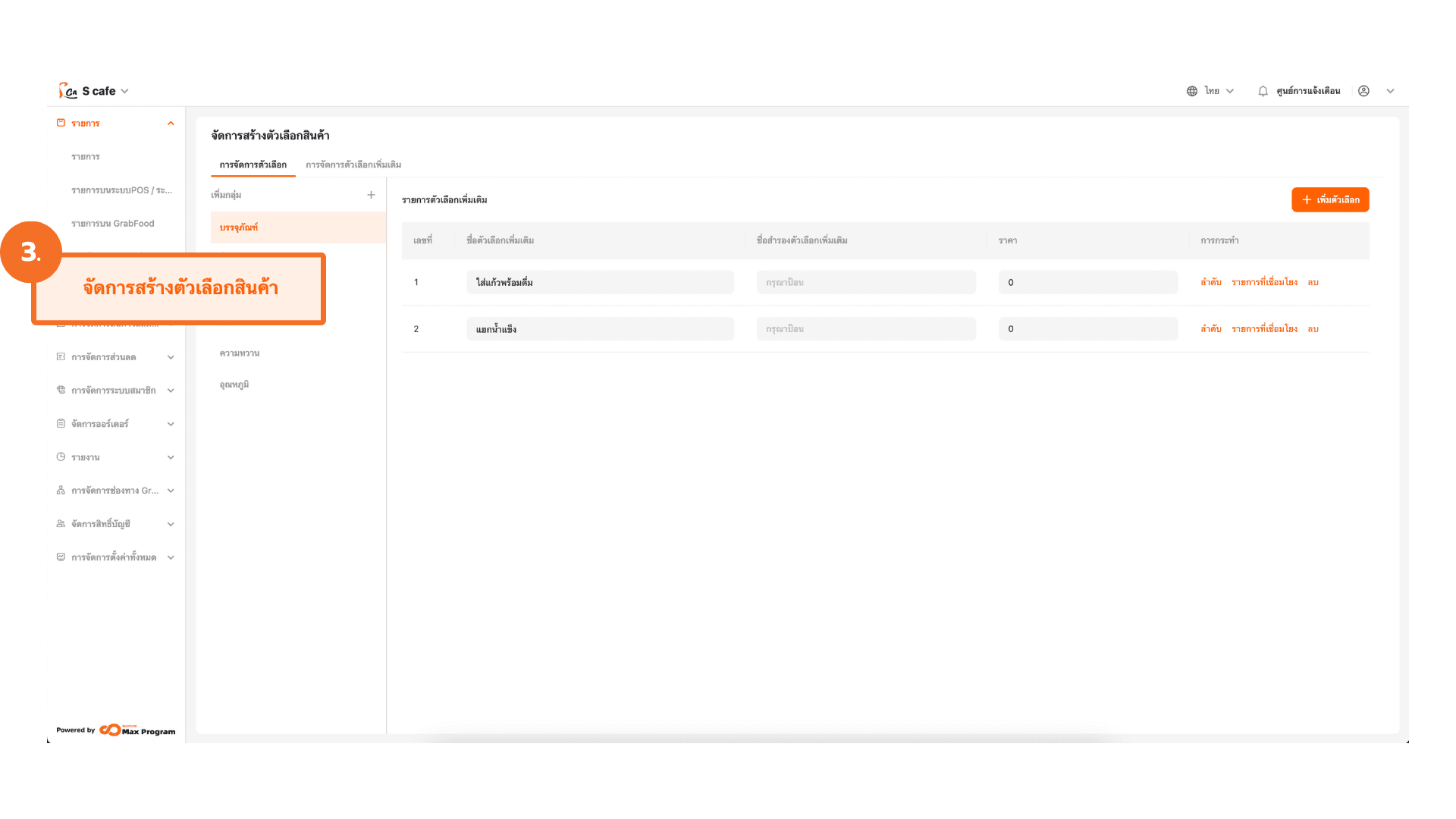Click the globe language icon
1456x819 pixels.
[x=1192, y=91]
